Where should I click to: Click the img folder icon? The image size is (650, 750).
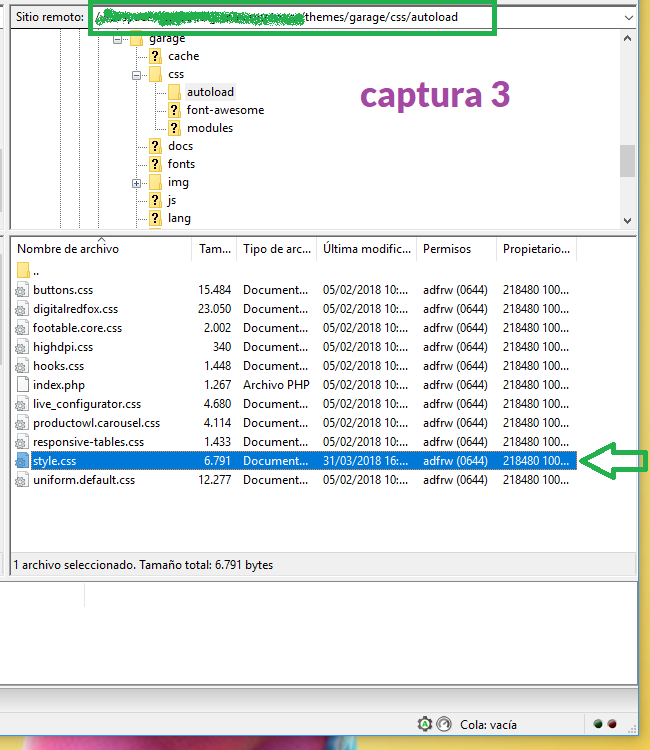[155, 182]
